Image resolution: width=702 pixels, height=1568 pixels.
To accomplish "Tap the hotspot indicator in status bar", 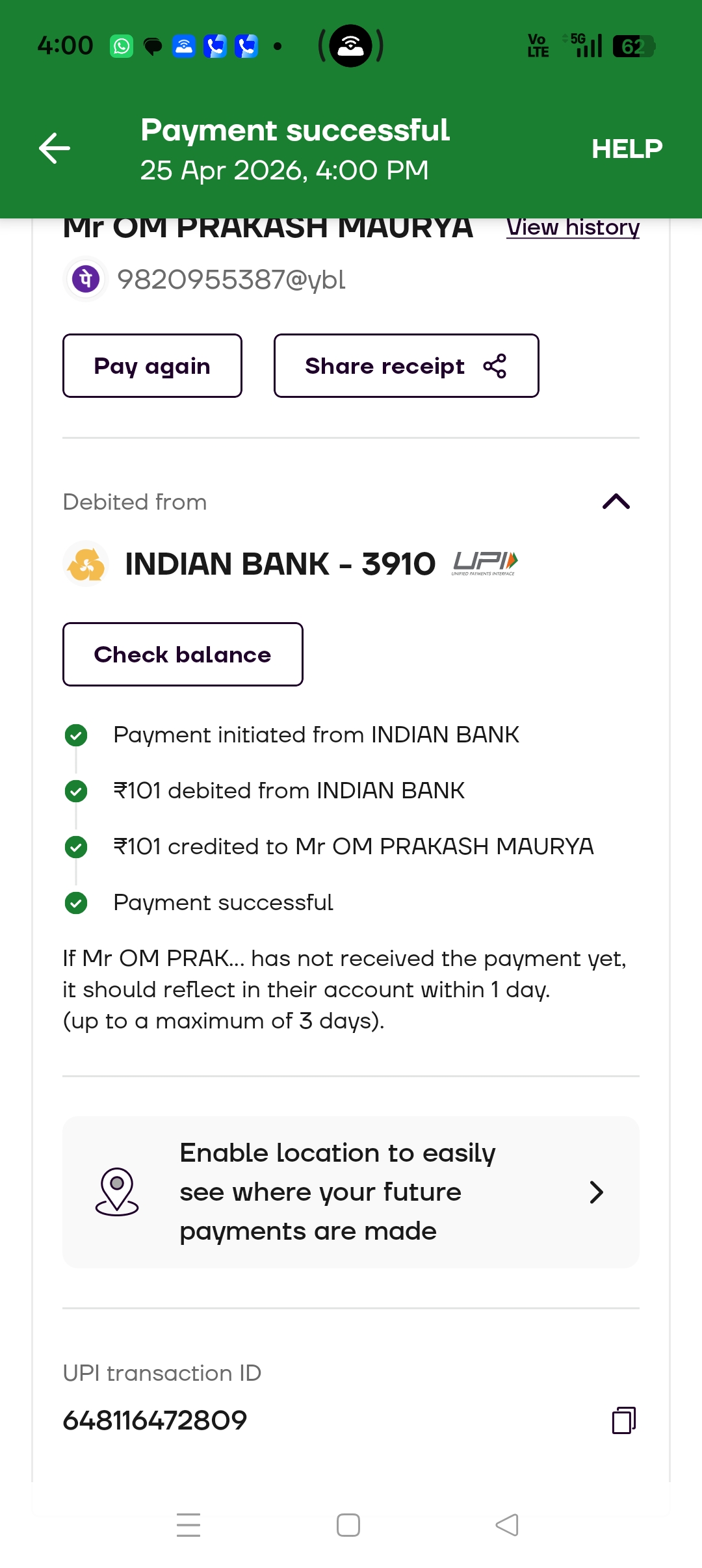I will (350, 46).
